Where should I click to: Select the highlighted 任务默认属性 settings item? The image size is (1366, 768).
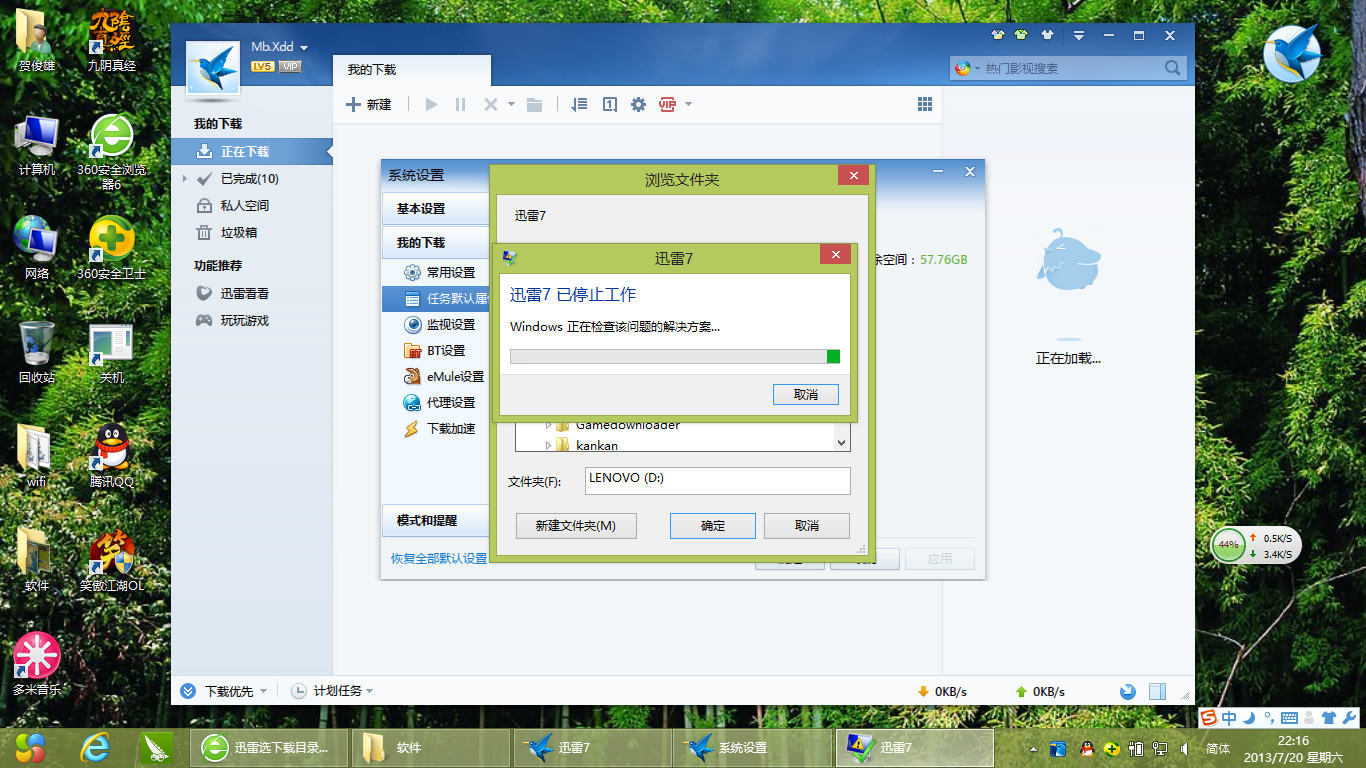[x=436, y=298]
